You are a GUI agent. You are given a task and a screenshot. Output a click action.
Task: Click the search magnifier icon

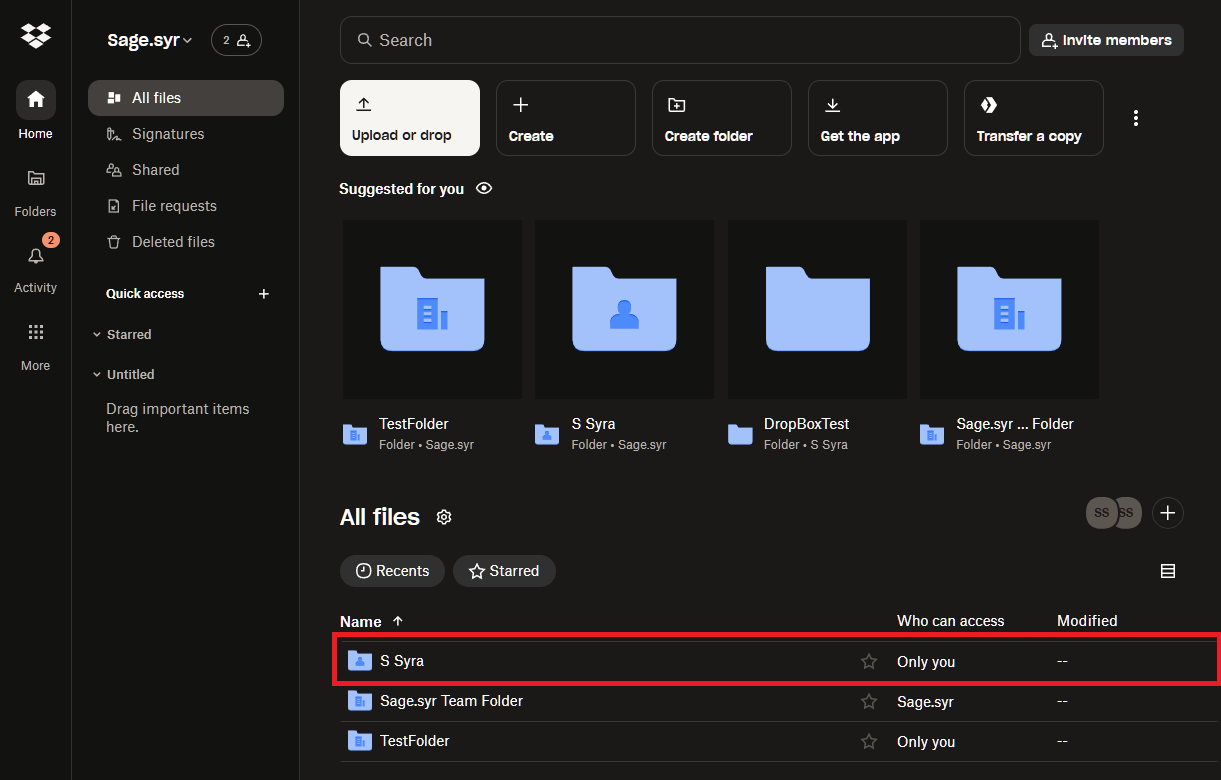365,41
